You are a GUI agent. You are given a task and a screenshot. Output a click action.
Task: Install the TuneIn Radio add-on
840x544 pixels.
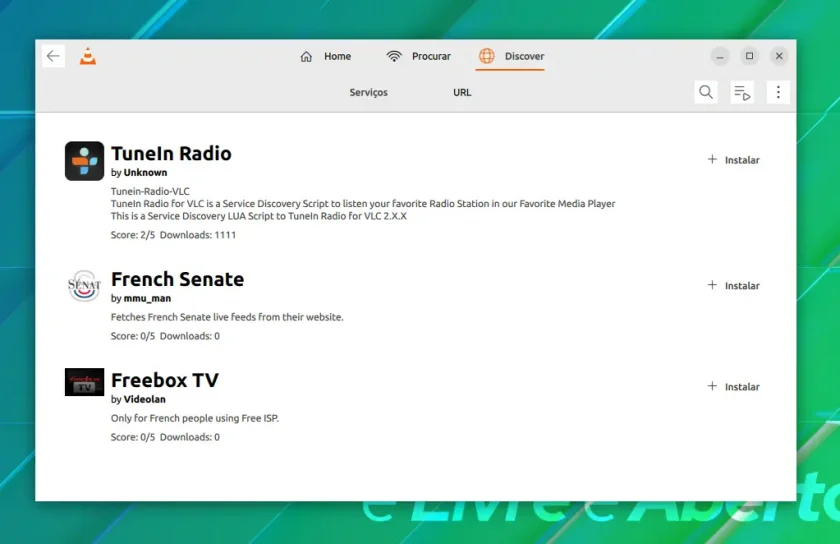click(x=733, y=160)
